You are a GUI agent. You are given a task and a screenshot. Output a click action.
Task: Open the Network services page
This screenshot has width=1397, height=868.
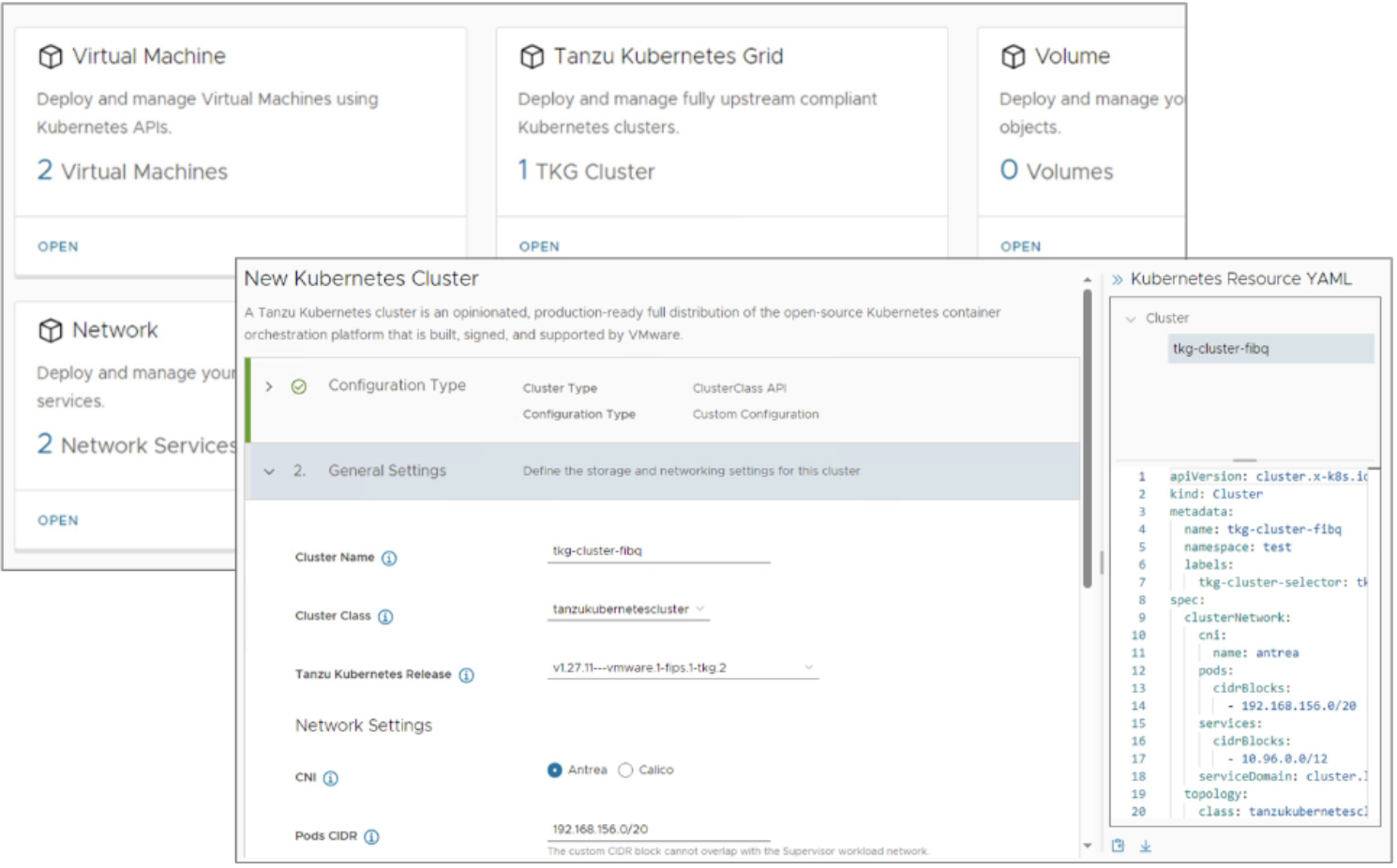(57, 520)
